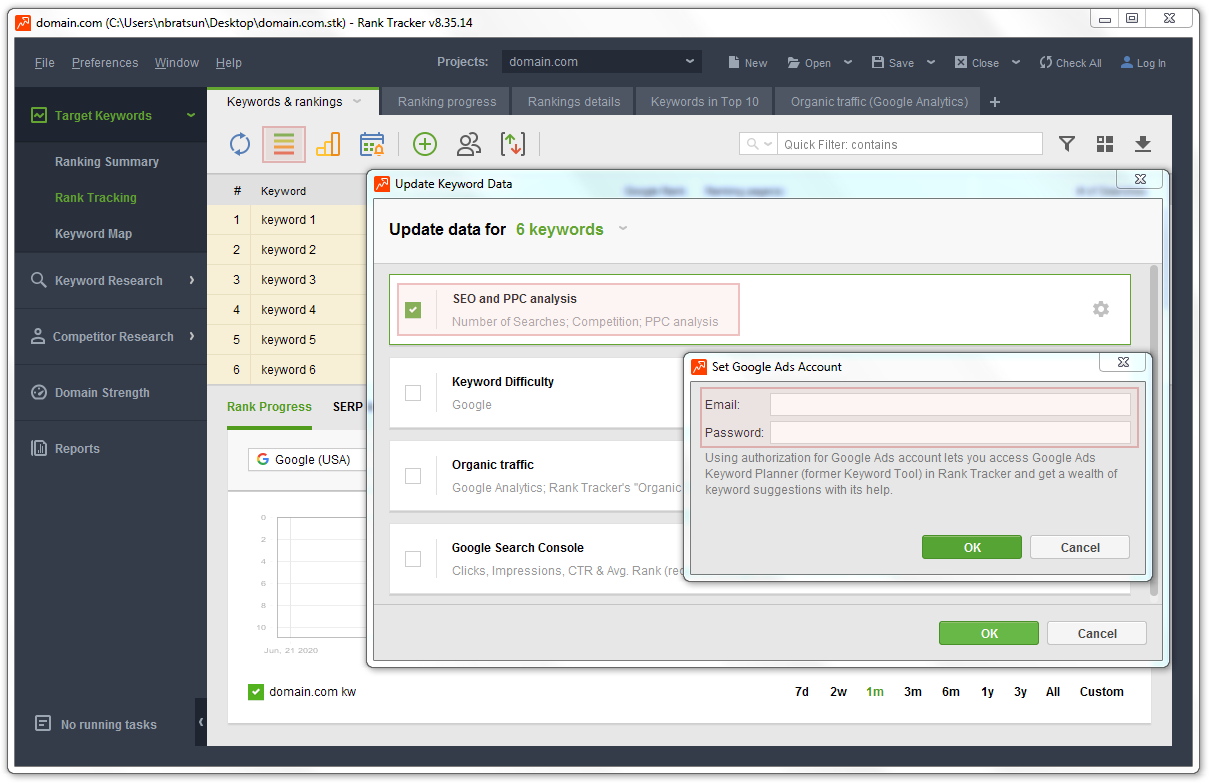Viewport: 1210px width, 783px height.
Task: Toggle the domain.com kw chart checkbox
Action: click(256, 691)
